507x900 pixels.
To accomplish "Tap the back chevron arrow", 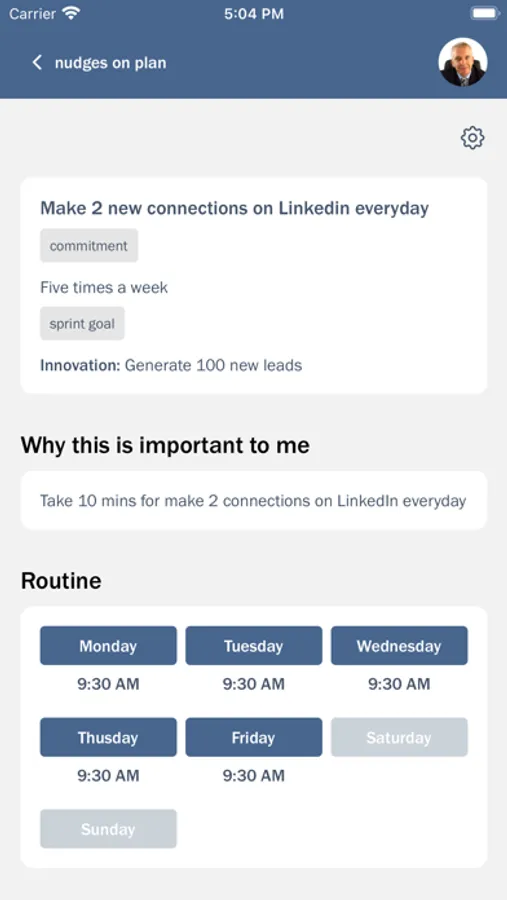I will coord(37,63).
